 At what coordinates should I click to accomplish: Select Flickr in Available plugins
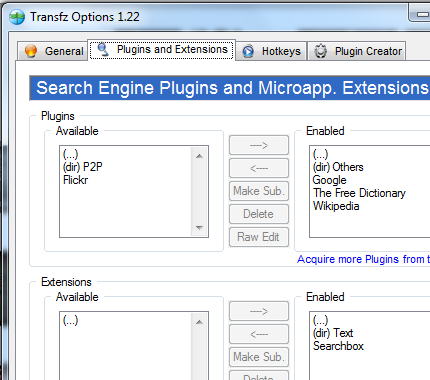point(75,180)
